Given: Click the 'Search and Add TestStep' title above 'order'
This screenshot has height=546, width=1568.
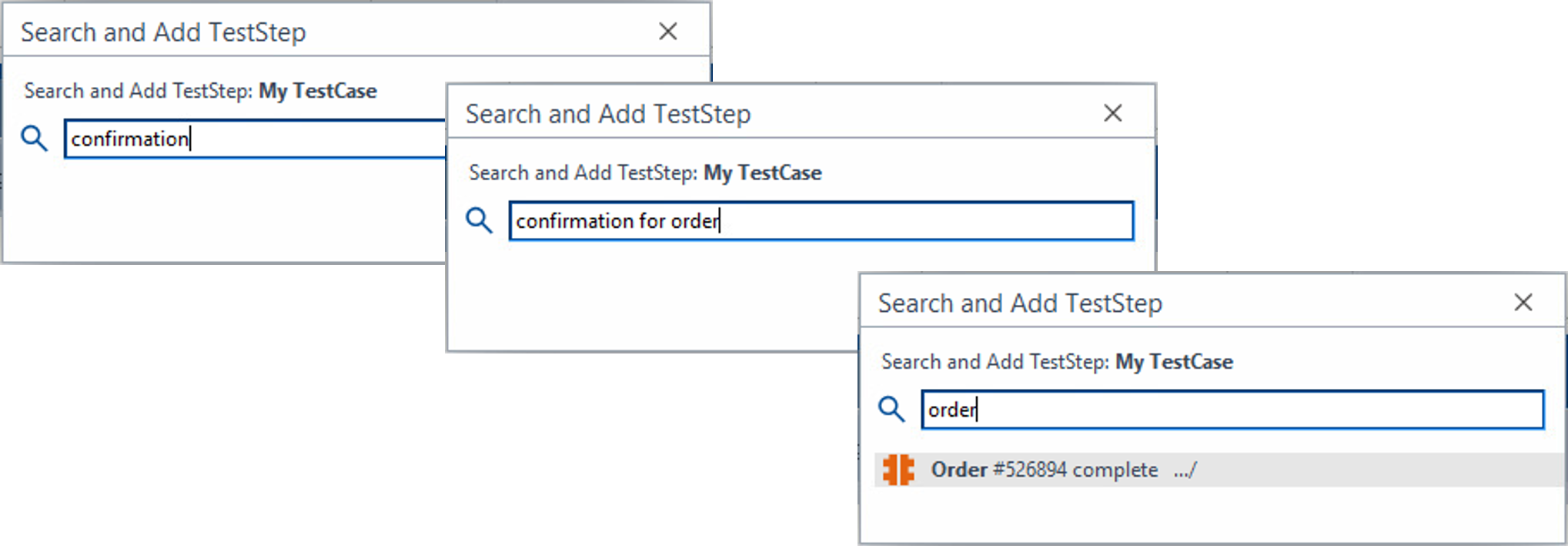Looking at the screenshot, I should [1020, 303].
